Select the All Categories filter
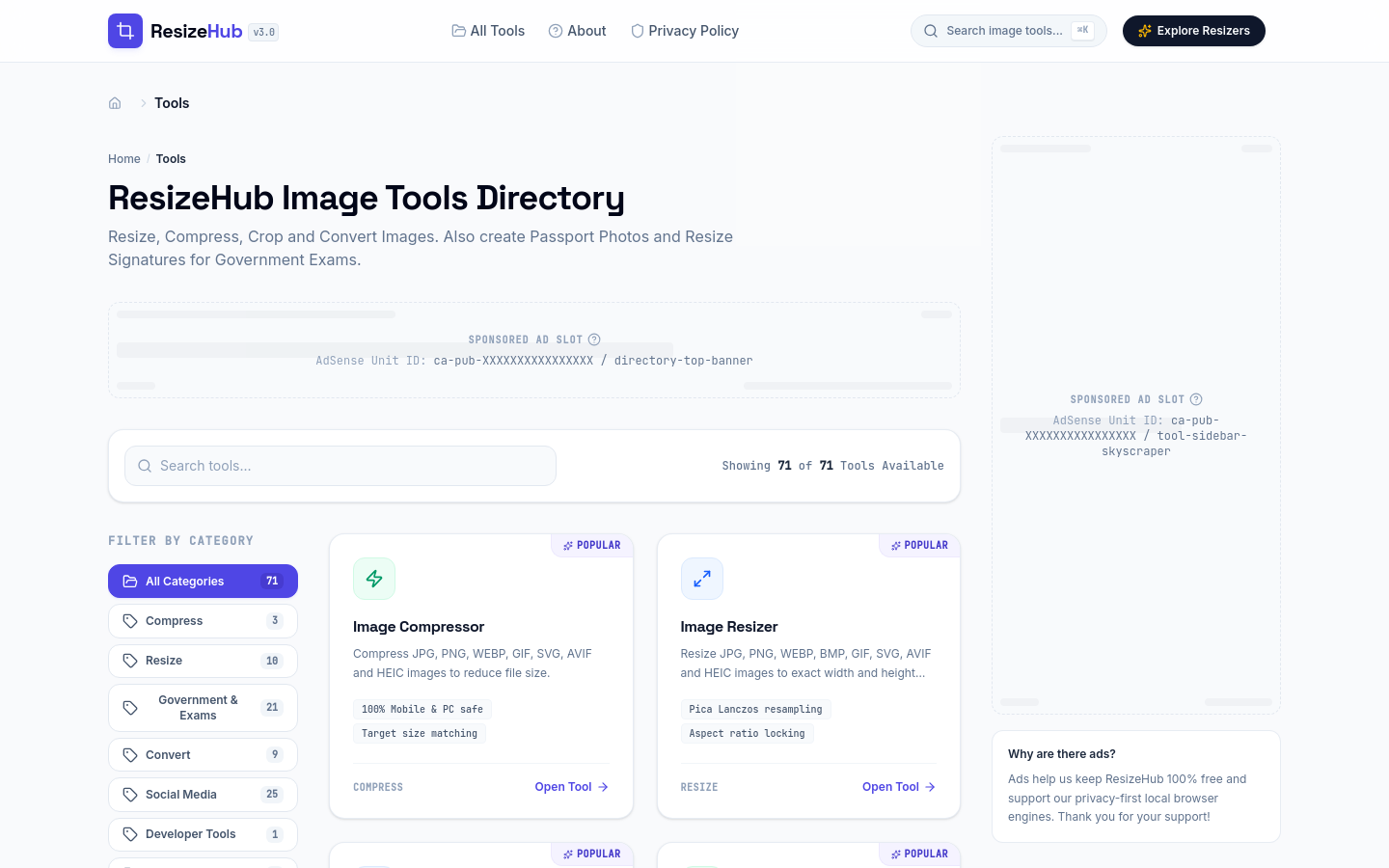The image size is (1389, 868). pos(203,582)
